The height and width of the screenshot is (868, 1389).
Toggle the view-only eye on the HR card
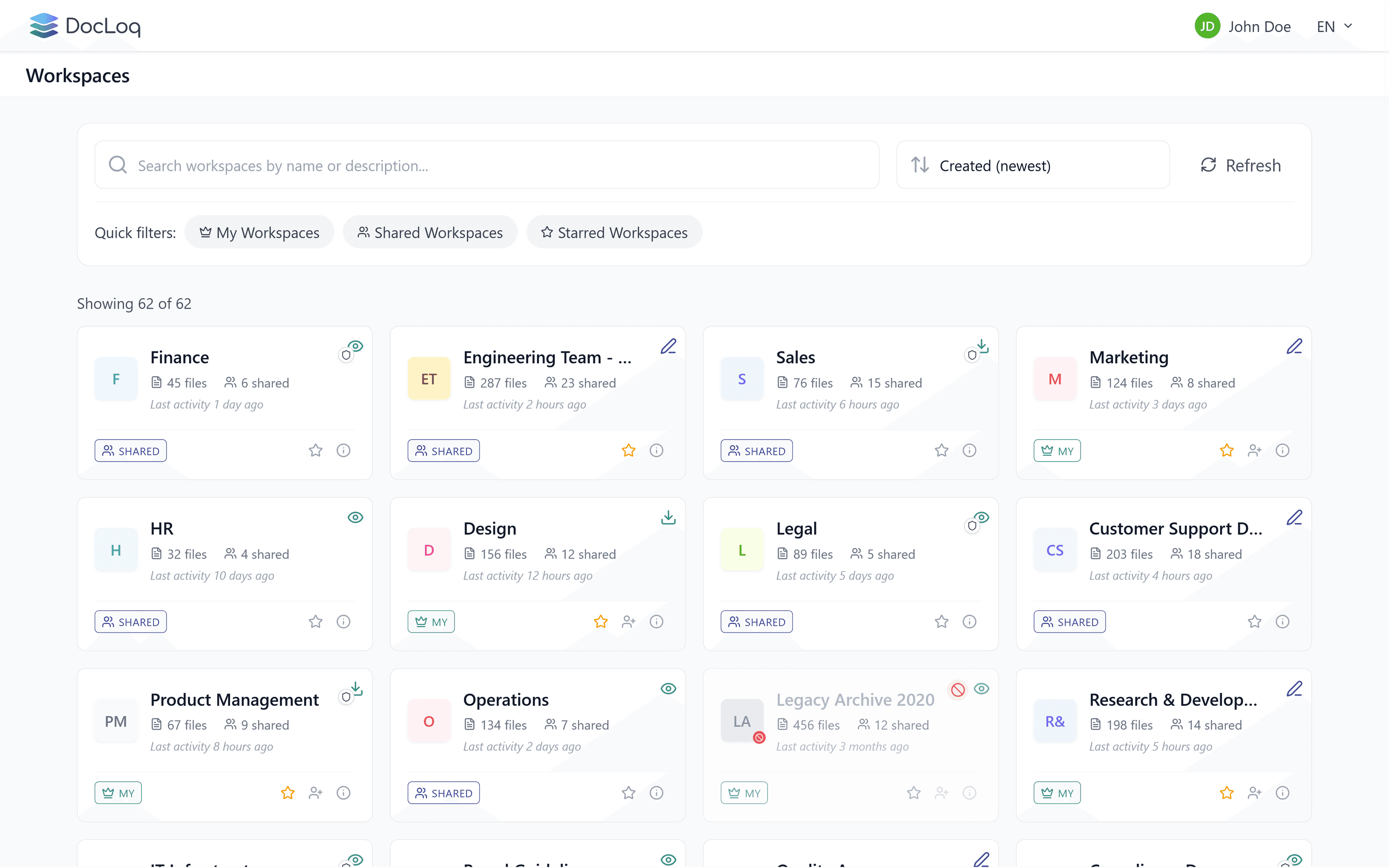(356, 517)
